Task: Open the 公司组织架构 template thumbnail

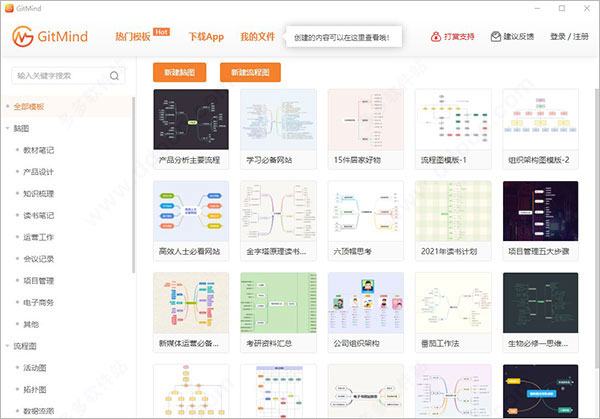Action: (x=364, y=302)
